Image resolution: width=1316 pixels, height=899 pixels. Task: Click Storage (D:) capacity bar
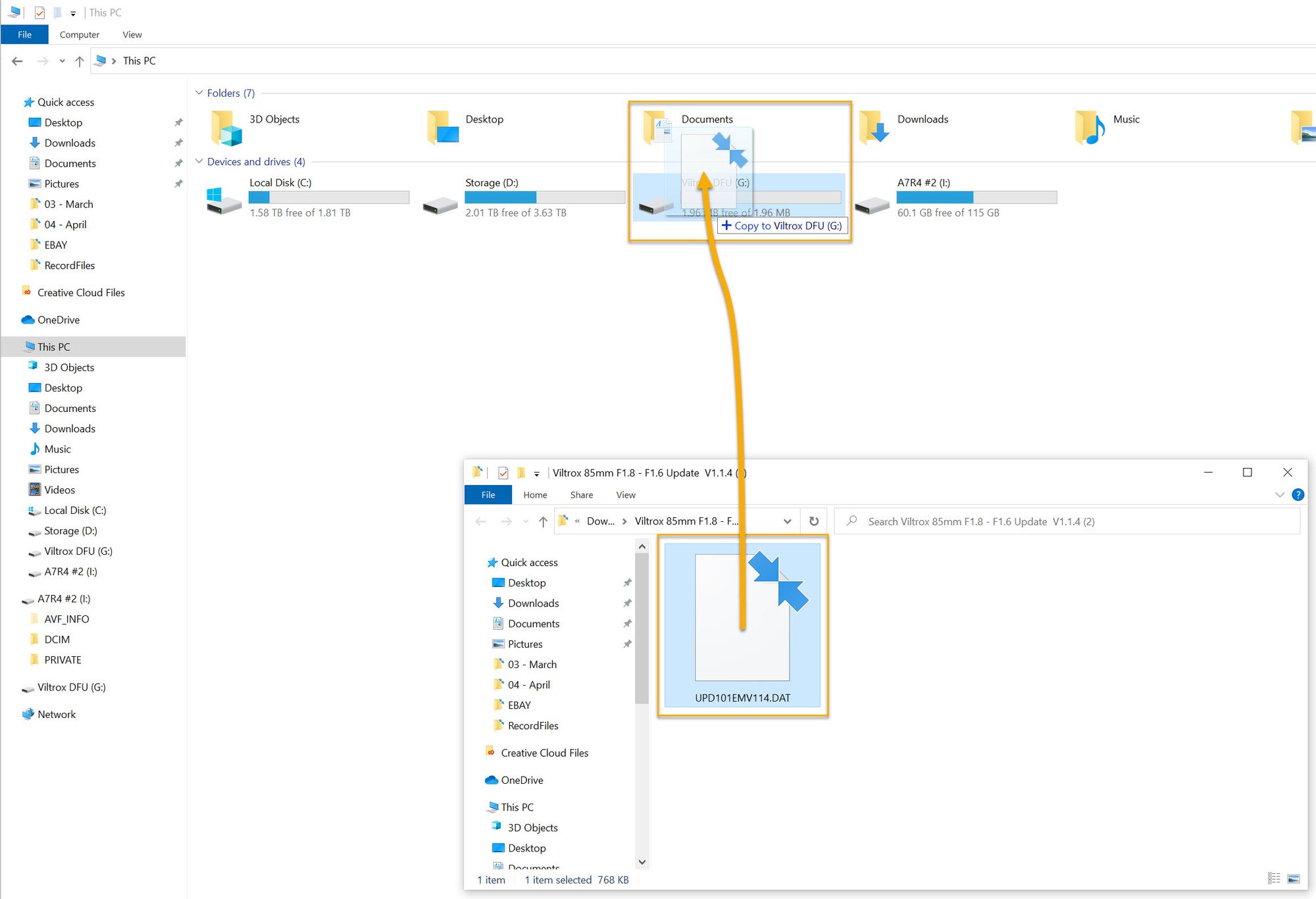tap(545, 197)
